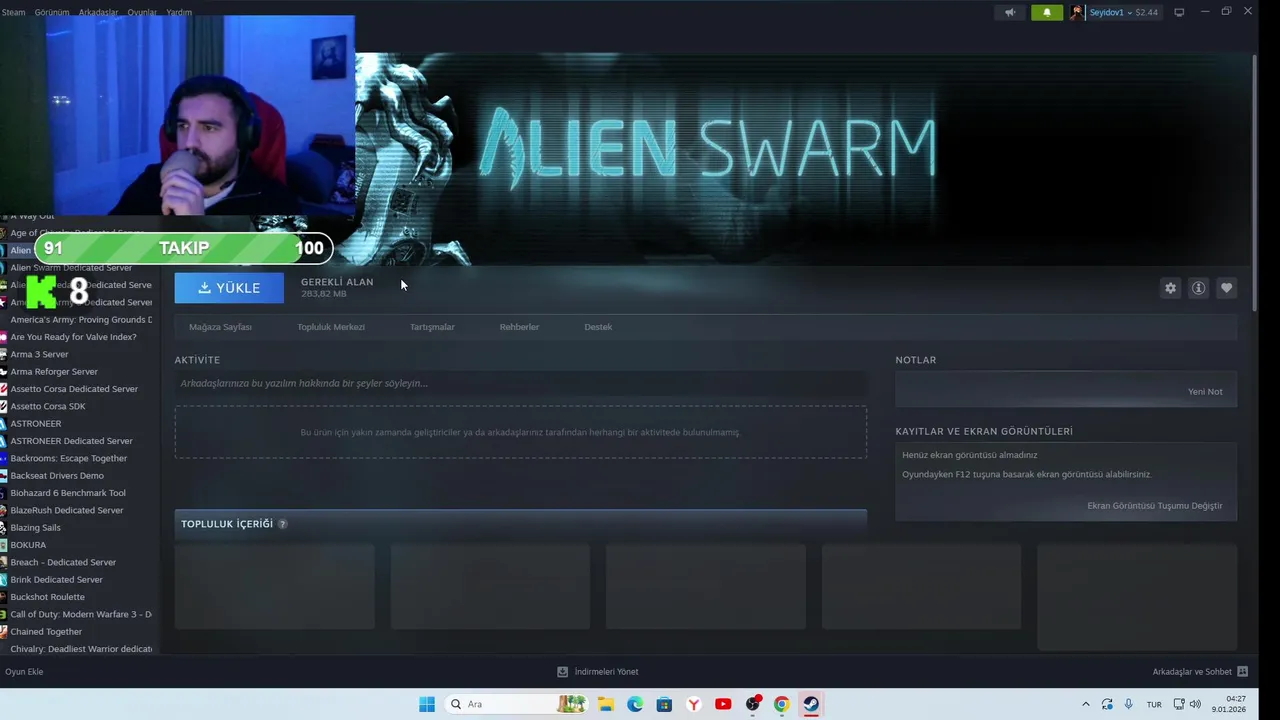Open the Destek tab
The height and width of the screenshot is (720, 1280).
(x=598, y=327)
